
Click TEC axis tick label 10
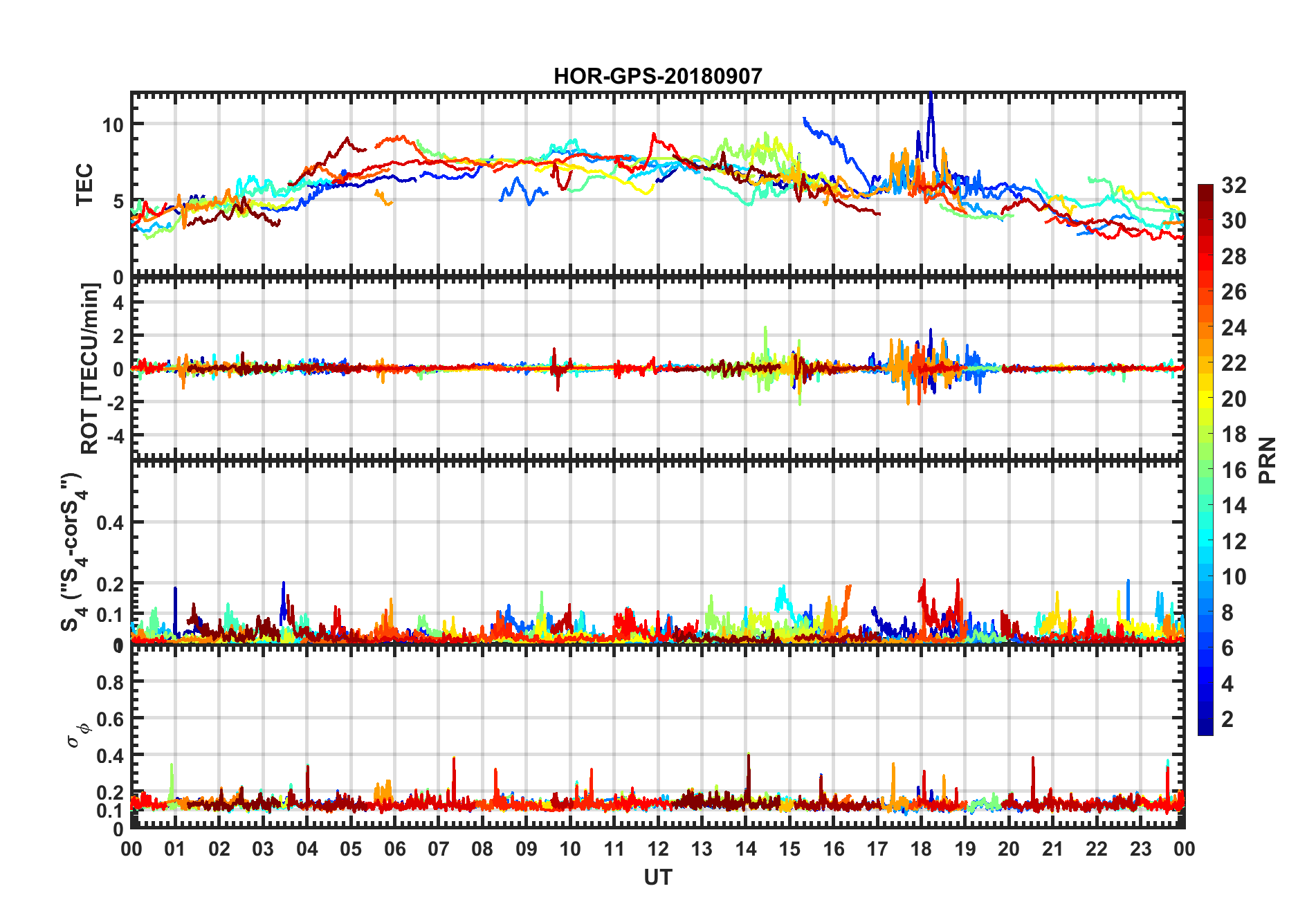click(x=113, y=125)
